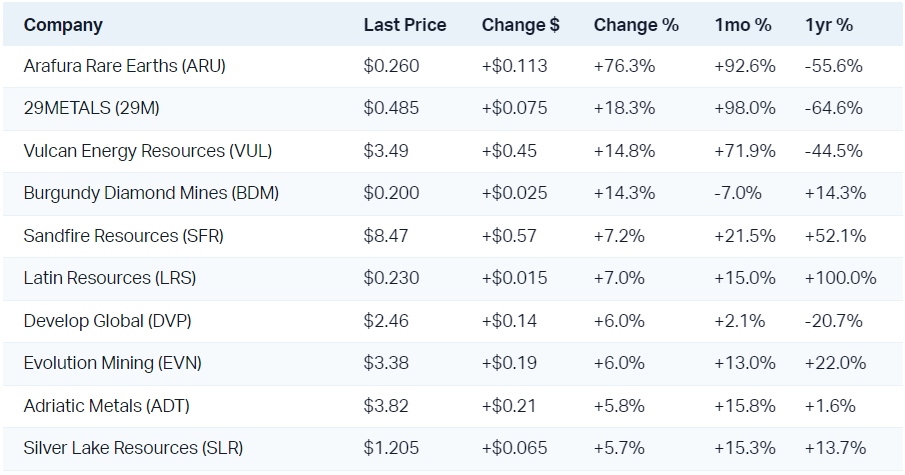
Task: Open Burgundy Diamond Mines (BDM)
Action: pyautogui.click(x=151, y=193)
